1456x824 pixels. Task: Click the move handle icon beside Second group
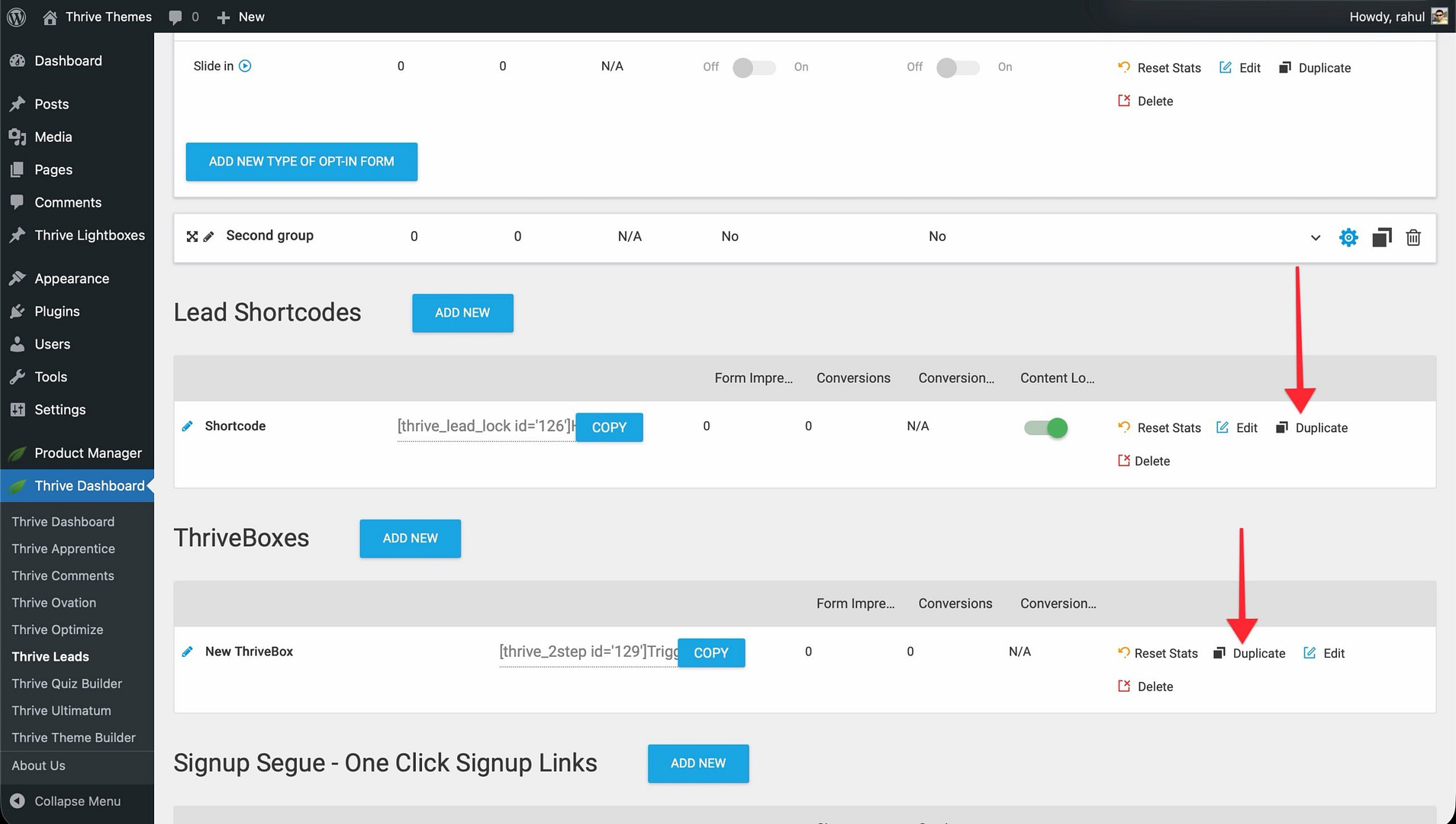[x=192, y=237]
